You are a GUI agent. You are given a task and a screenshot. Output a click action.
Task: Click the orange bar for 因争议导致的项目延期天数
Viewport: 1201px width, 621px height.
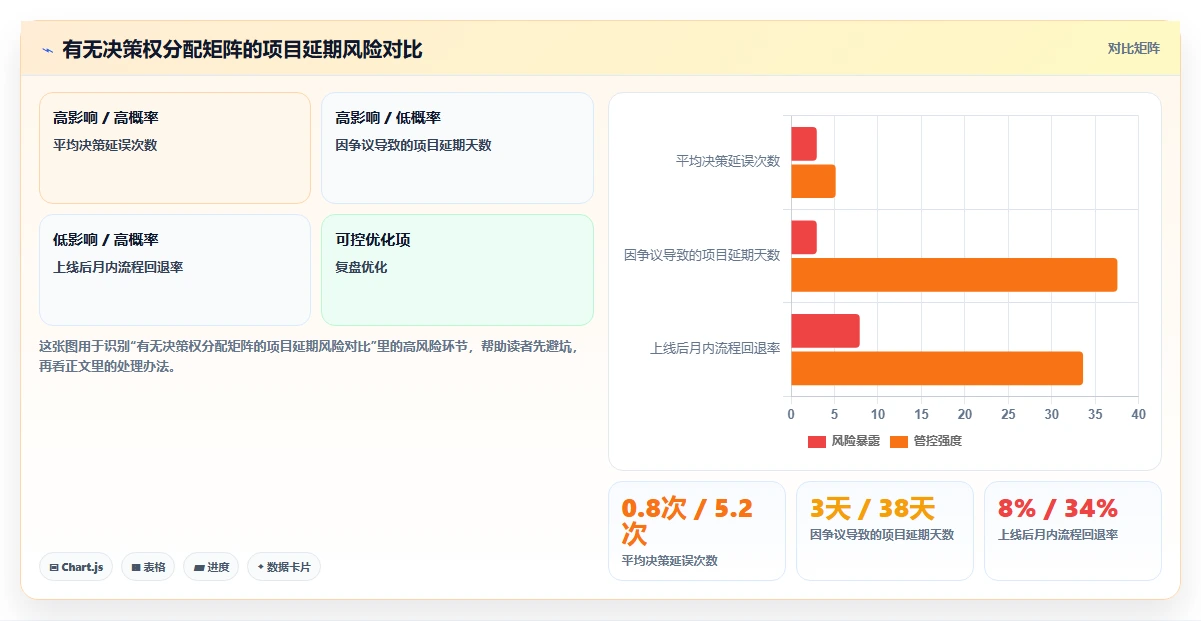[x=954, y=275]
